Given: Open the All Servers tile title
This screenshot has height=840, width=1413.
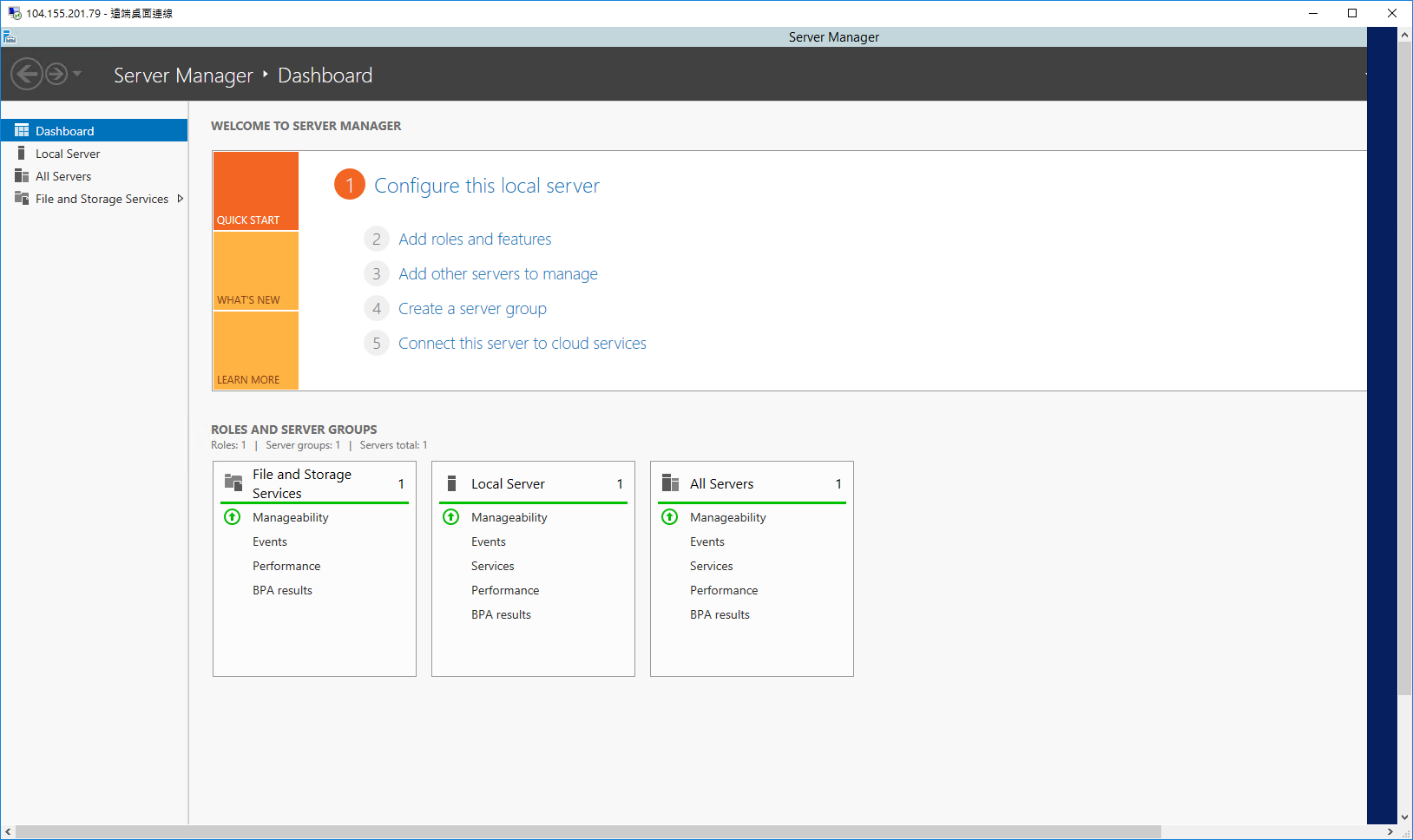Looking at the screenshot, I should [x=721, y=483].
